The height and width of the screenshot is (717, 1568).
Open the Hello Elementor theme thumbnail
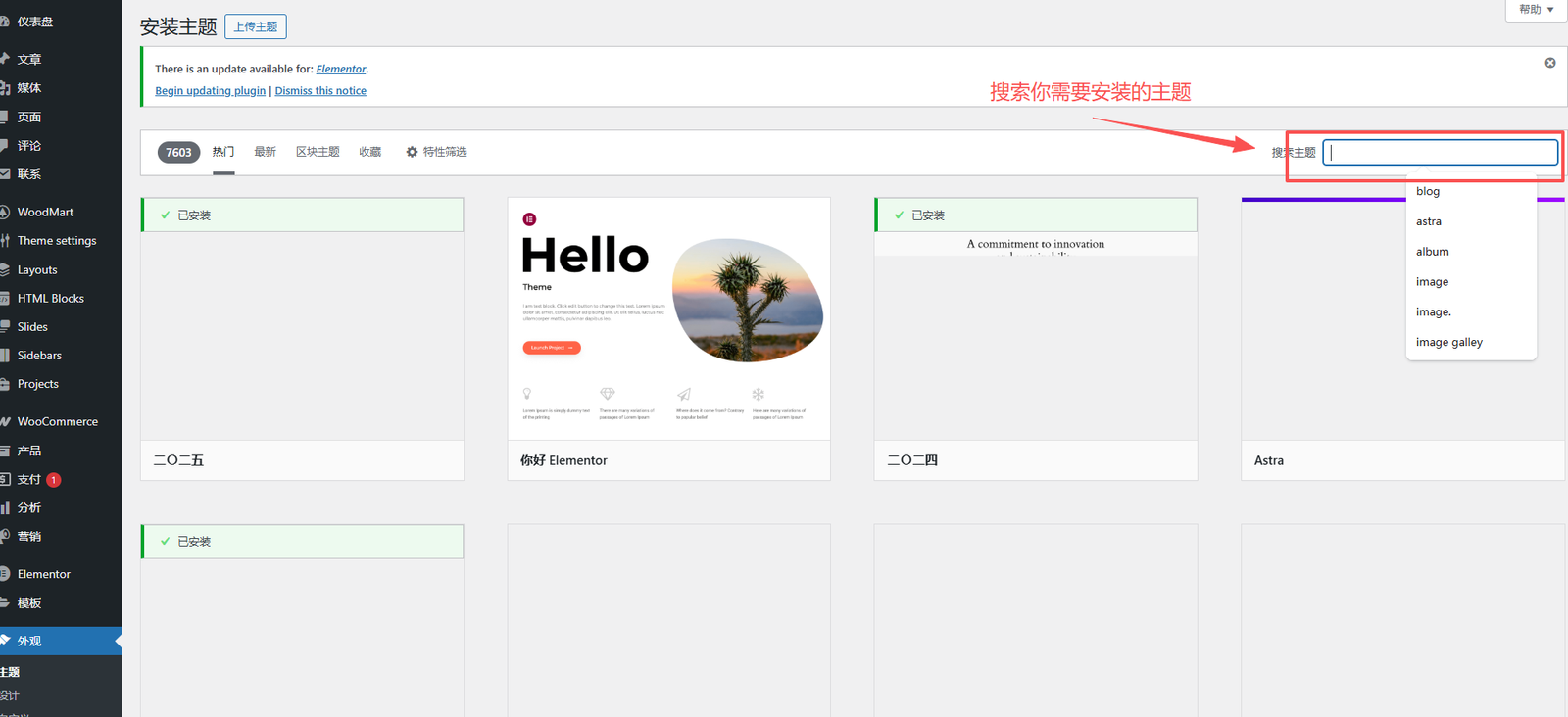point(668,319)
